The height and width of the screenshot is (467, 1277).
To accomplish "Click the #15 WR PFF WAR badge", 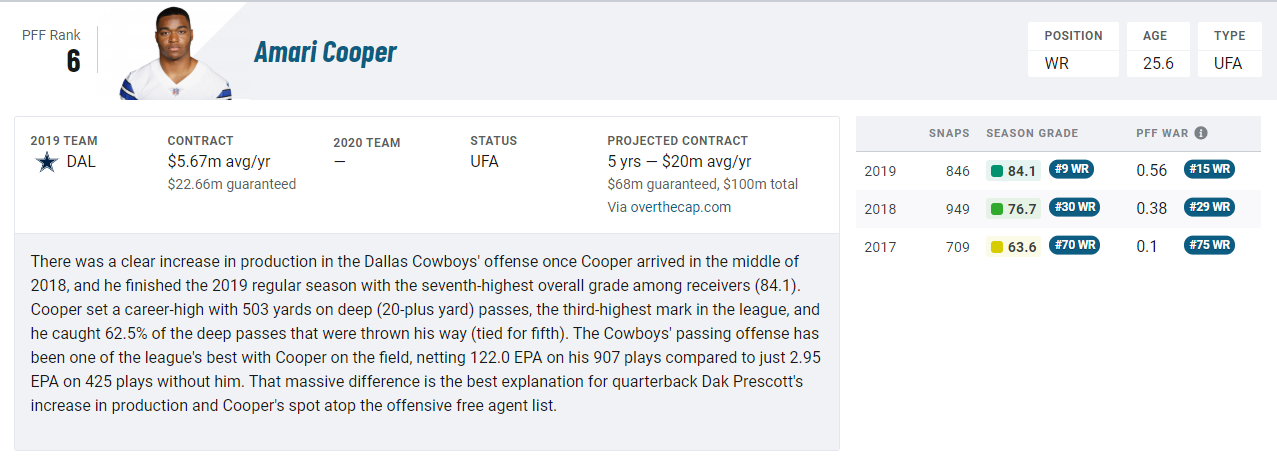I will 1209,169.
